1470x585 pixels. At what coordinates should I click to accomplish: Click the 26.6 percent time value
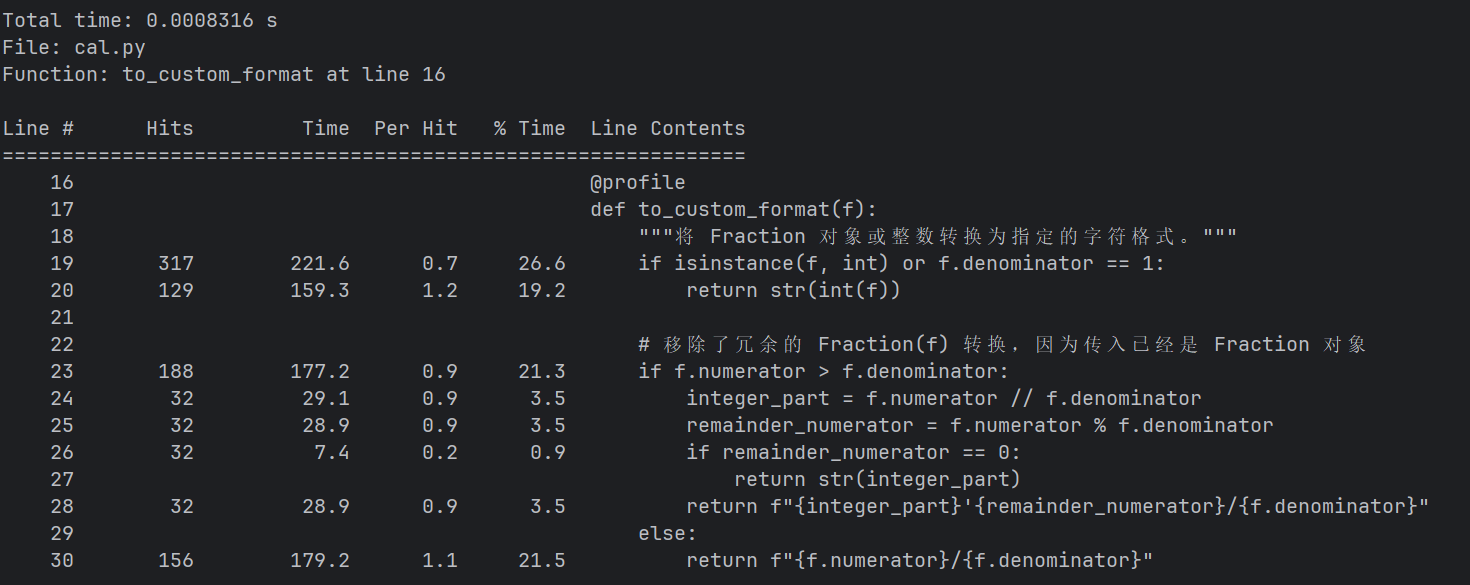point(541,263)
